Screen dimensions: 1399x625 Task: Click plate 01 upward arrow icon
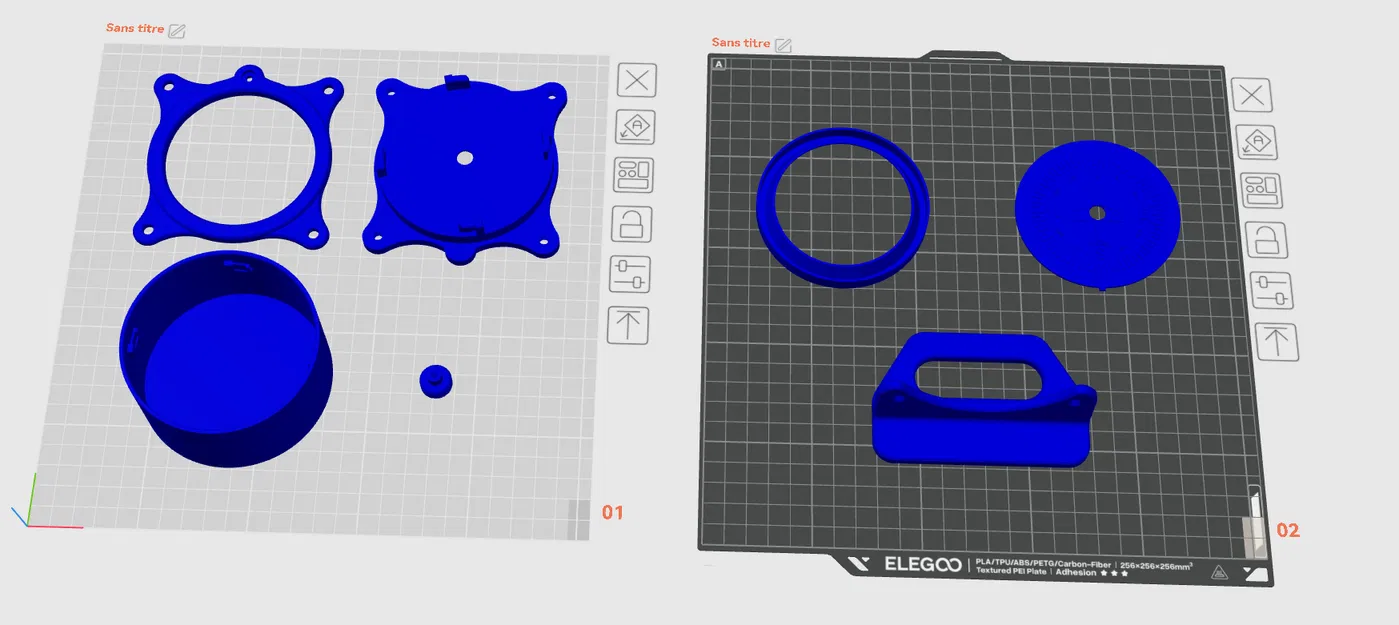point(628,326)
